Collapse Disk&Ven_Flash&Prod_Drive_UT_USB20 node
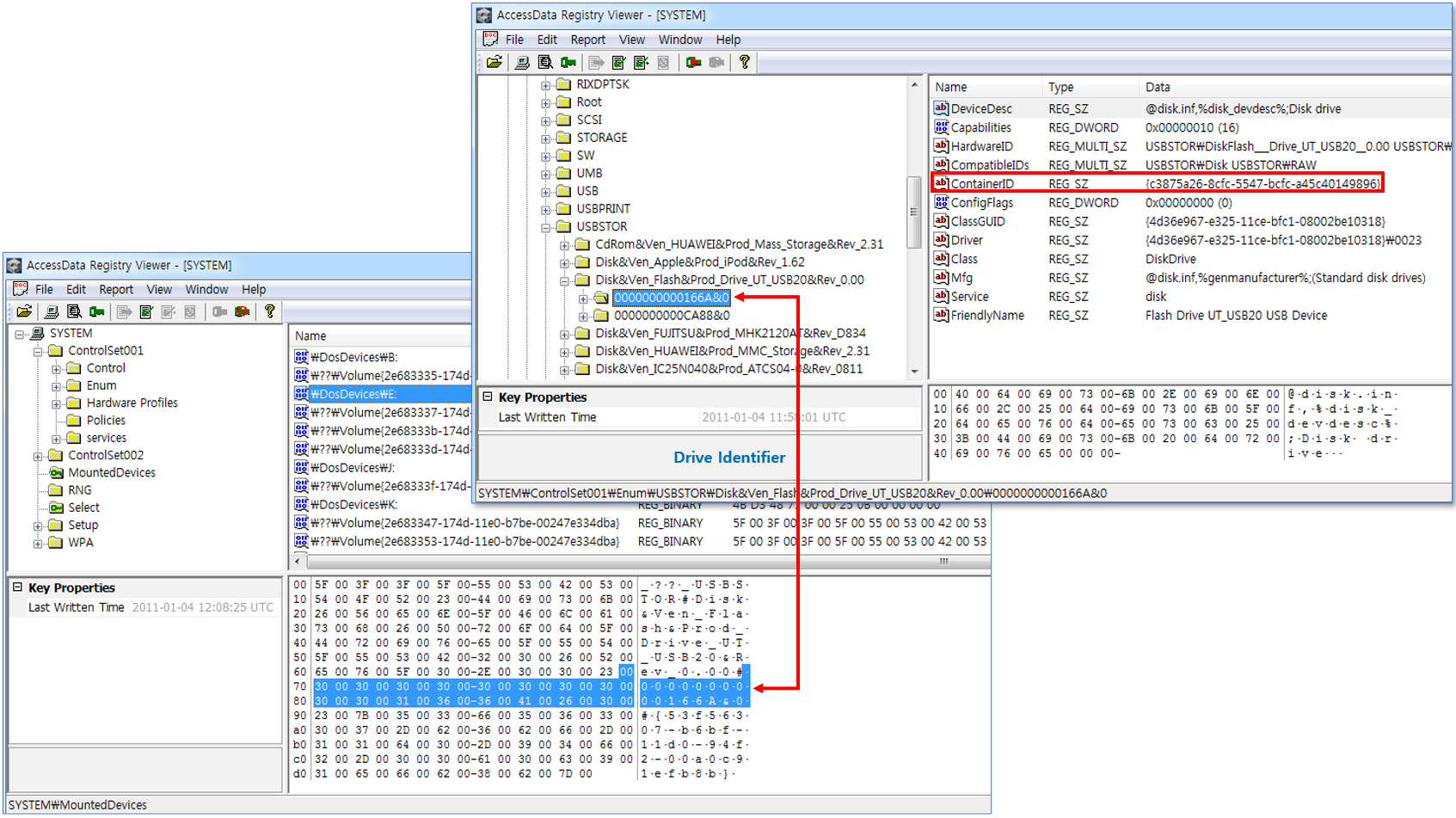 pyautogui.click(x=564, y=280)
